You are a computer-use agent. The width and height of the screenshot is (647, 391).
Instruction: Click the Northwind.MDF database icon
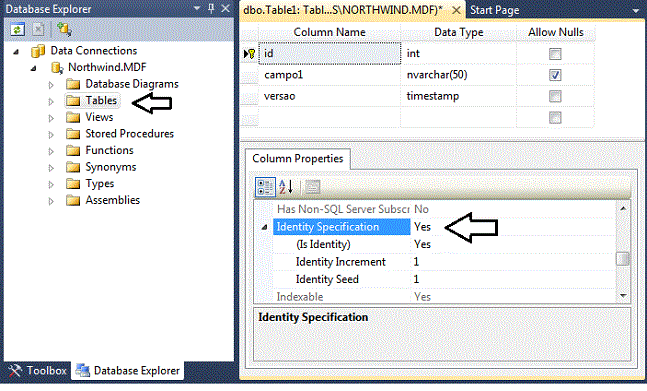pyautogui.click(x=57, y=67)
